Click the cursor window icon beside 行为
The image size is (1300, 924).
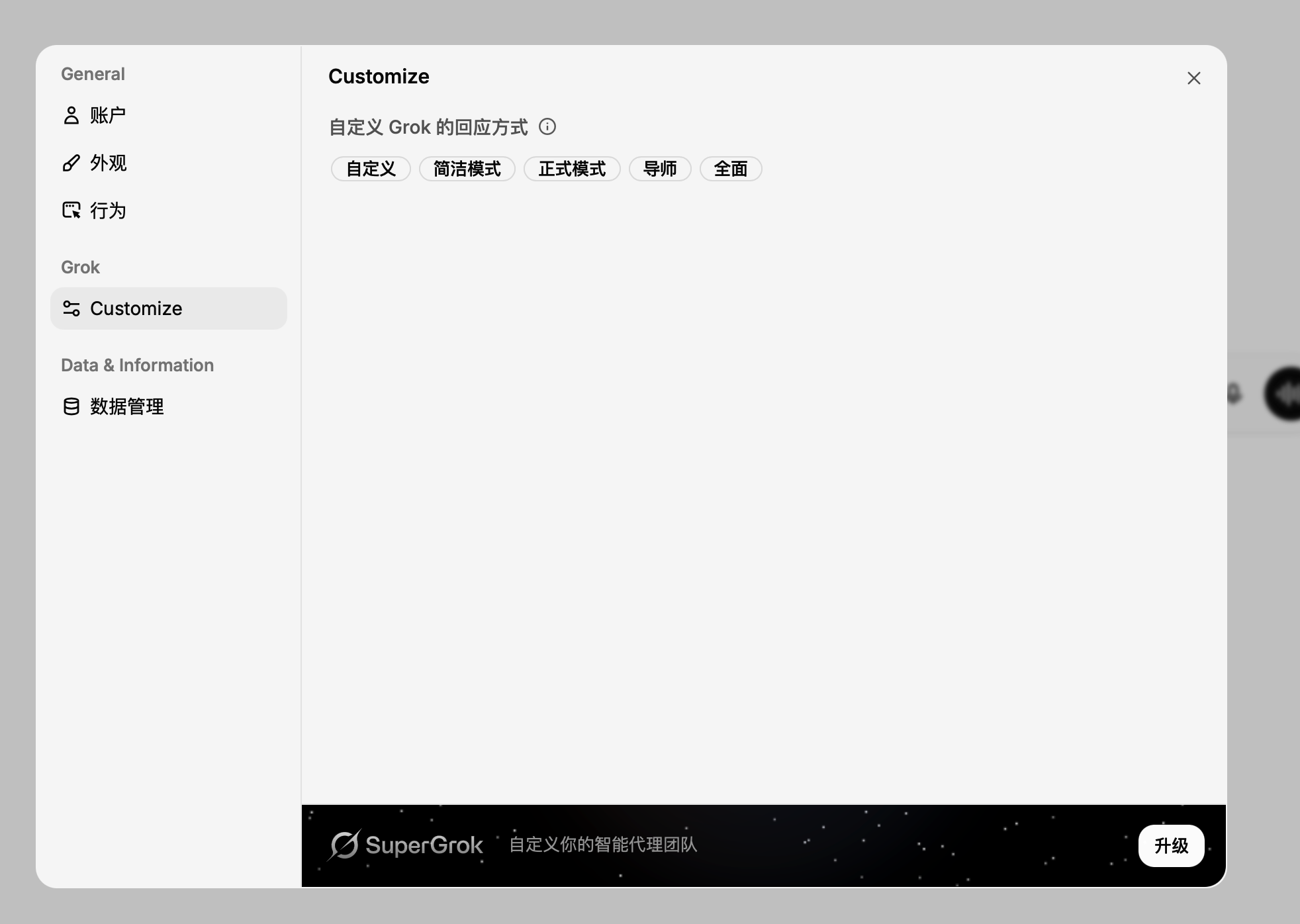pos(71,210)
